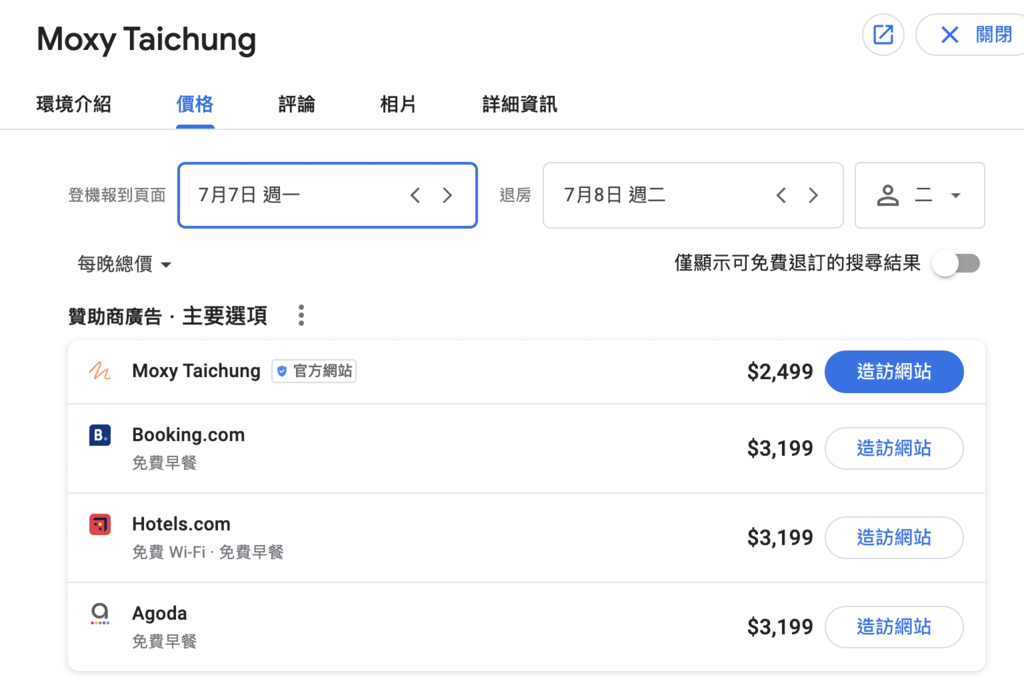Move check-in date to next day
The image size is (1024, 689).
[447, 195]
